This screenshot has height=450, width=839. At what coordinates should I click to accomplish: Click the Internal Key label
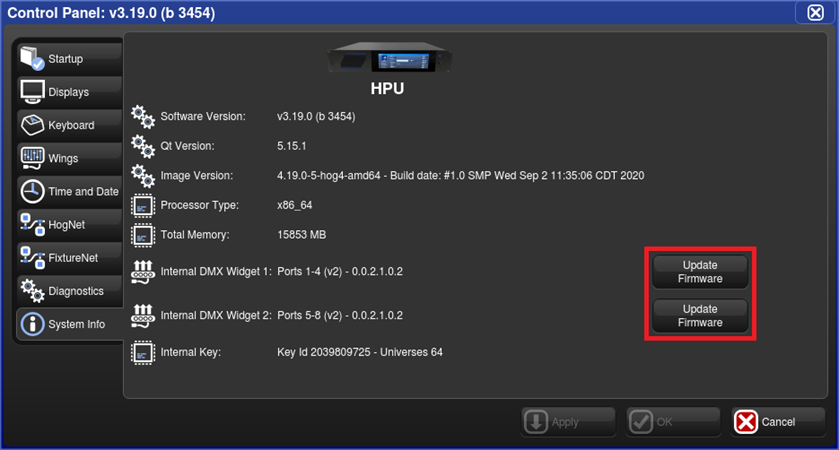(190, 353)
